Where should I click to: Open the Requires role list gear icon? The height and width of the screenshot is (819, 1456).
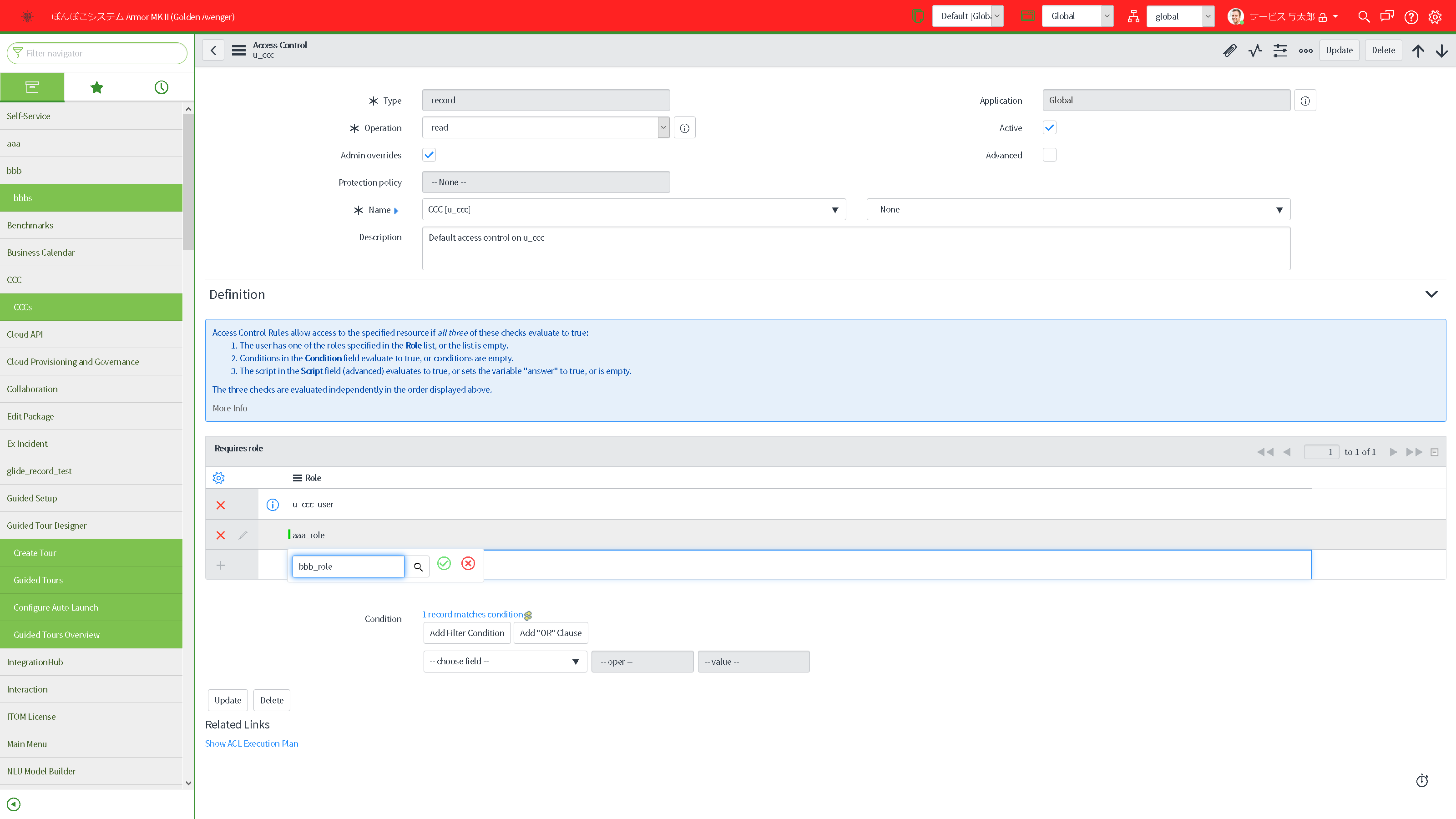click(219, 478)
